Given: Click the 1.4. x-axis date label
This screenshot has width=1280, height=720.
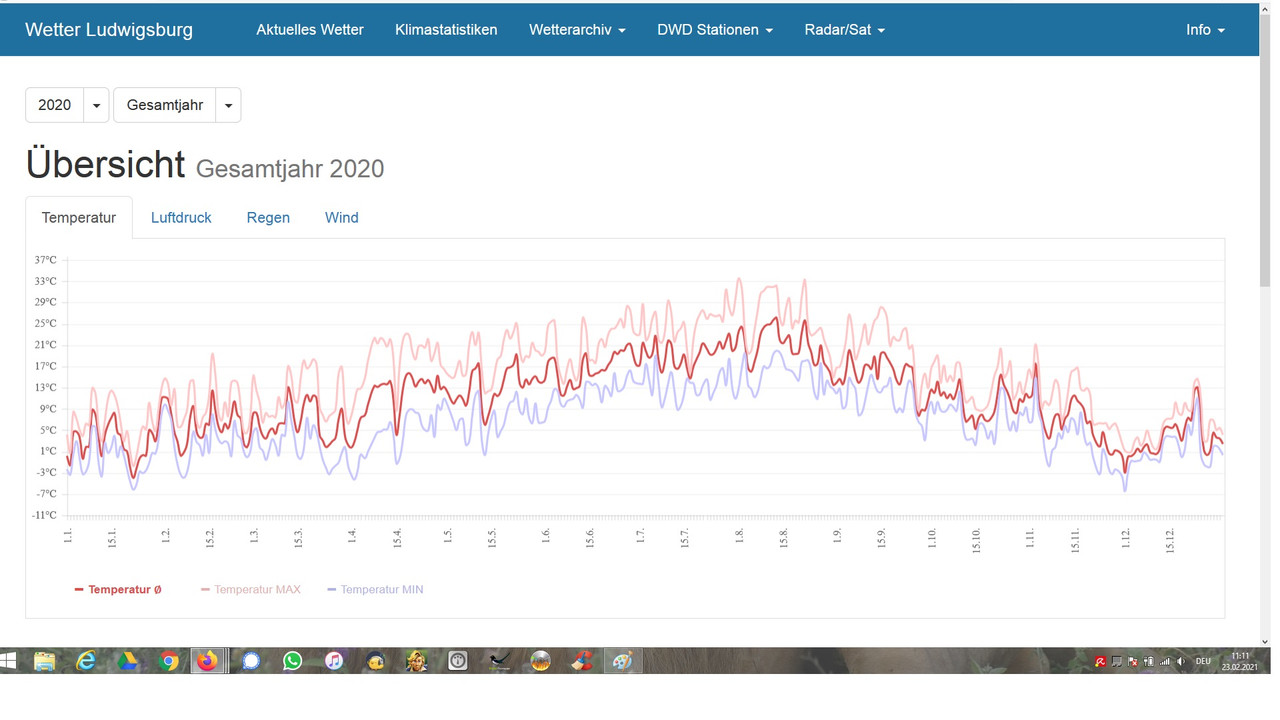Looking at the screenshot, I should pyautogui.click(x=352, y=536).
